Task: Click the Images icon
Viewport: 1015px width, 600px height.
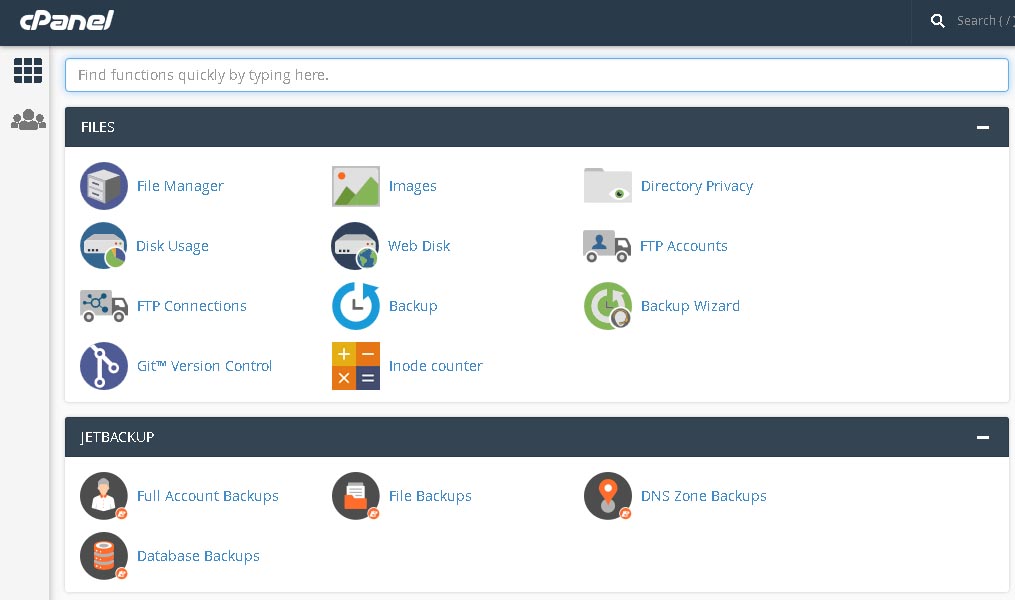Action: point(355,186)
